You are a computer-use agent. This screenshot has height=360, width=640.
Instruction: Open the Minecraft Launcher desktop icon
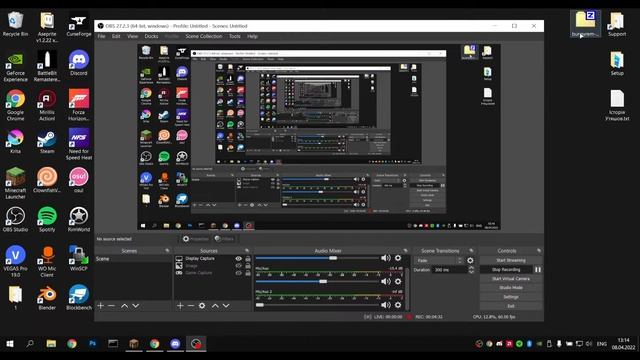click(15, 183)
